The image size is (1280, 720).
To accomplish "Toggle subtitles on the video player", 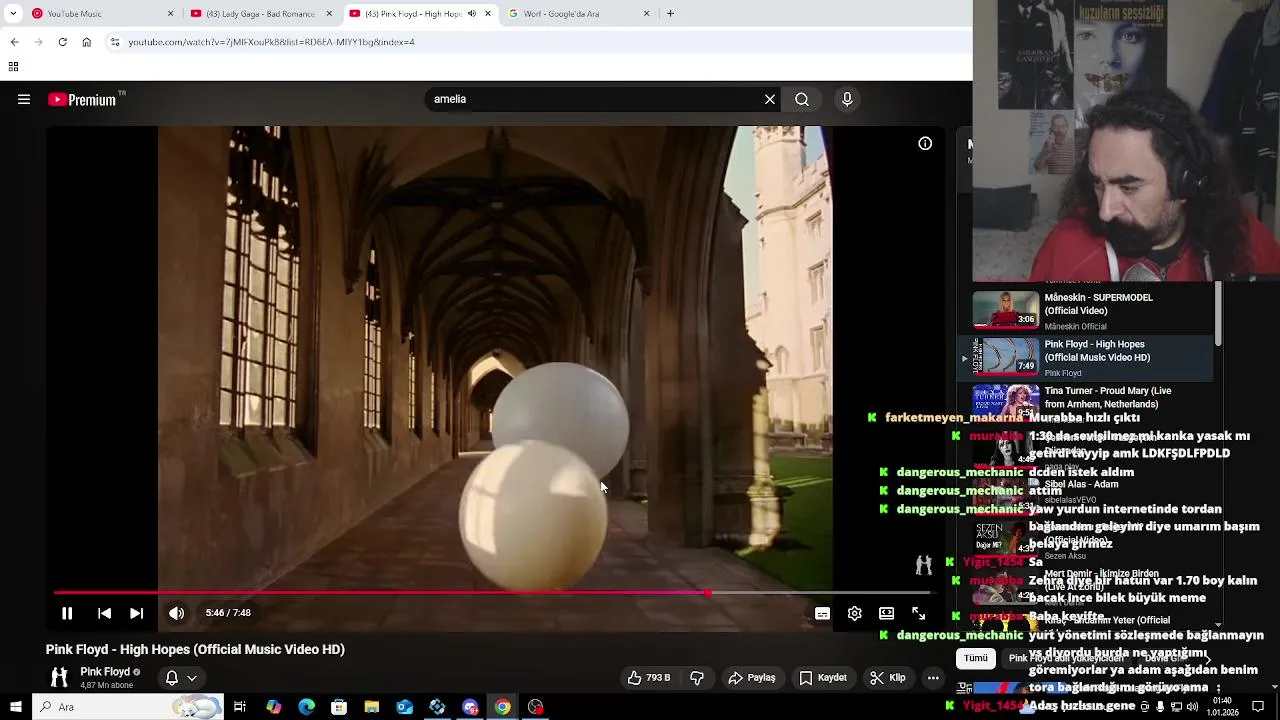I will pos(822,613).
